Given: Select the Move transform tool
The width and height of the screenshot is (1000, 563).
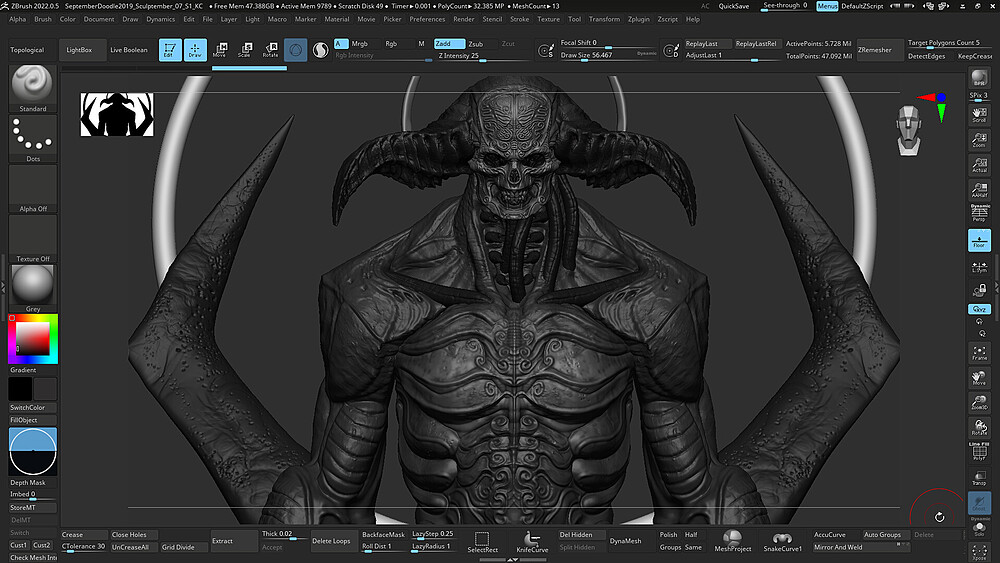Looking at the screenshot, I should pyautogui.click(x=220, y=50).
